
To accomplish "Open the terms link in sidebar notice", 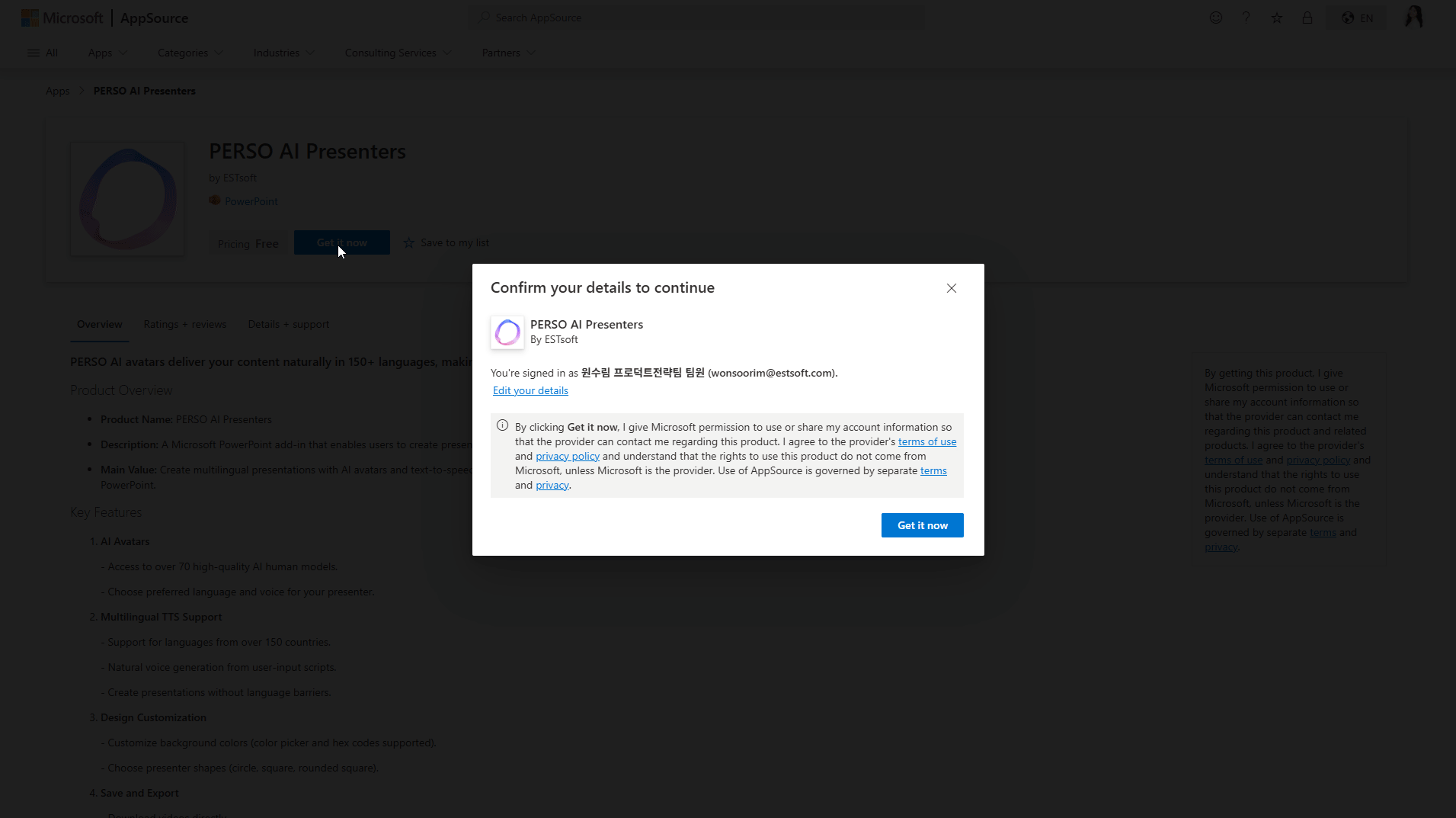I will [1323, 532].
